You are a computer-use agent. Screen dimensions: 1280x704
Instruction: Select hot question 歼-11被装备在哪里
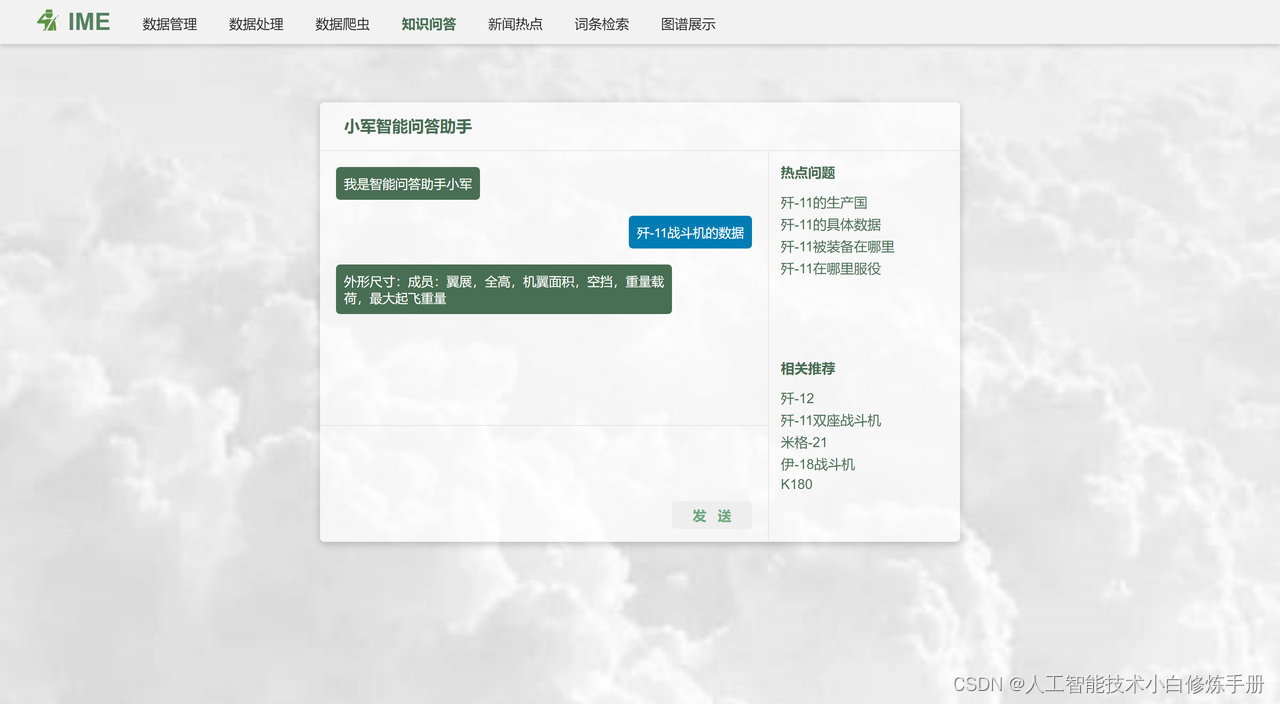coord(838,247)
